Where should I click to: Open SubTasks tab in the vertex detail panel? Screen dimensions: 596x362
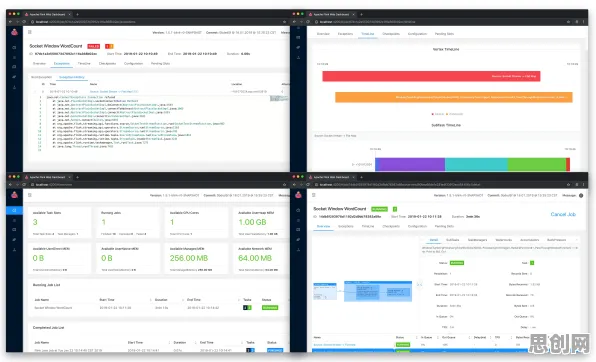tap(452, 240)
